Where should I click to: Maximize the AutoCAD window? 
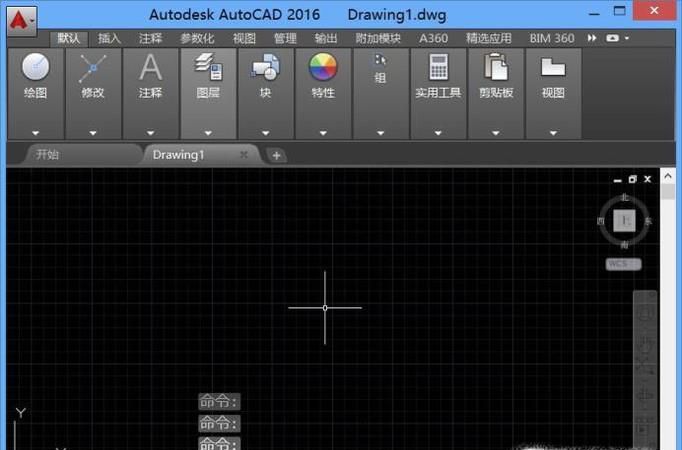[620, 11]
